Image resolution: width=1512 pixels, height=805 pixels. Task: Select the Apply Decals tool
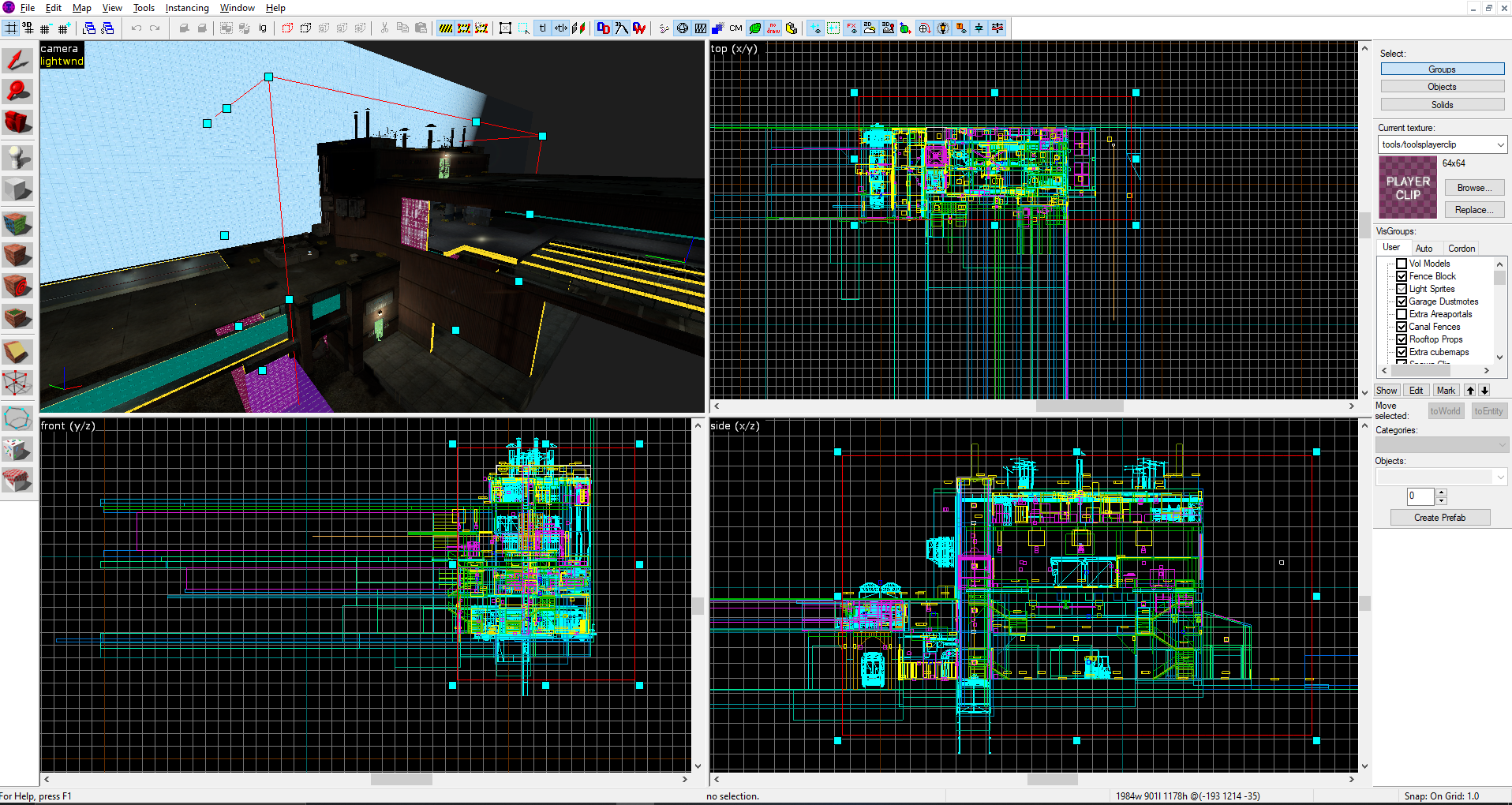click(x=18, y=286)
